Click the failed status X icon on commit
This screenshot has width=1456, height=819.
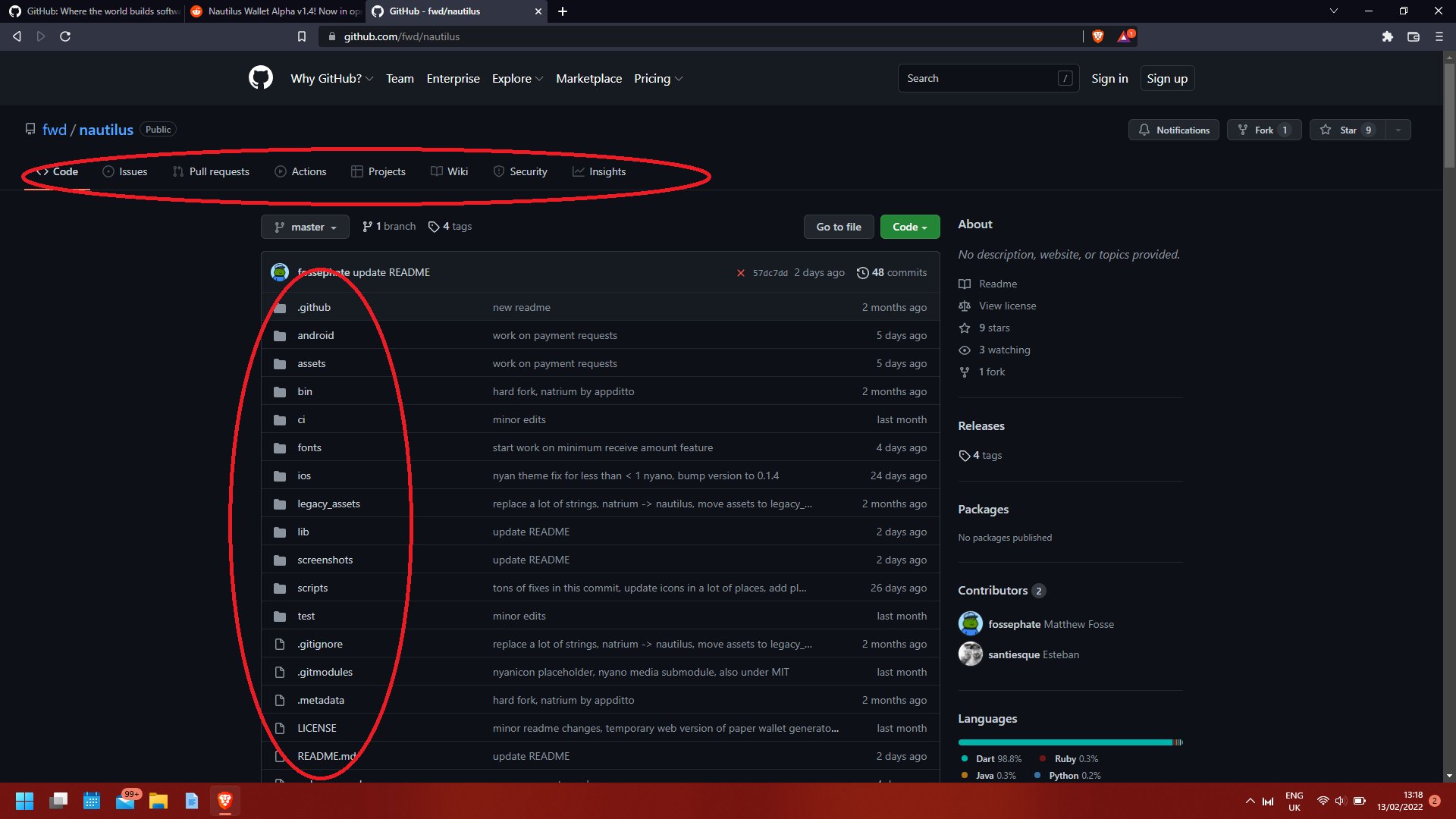tap(741, 273)
